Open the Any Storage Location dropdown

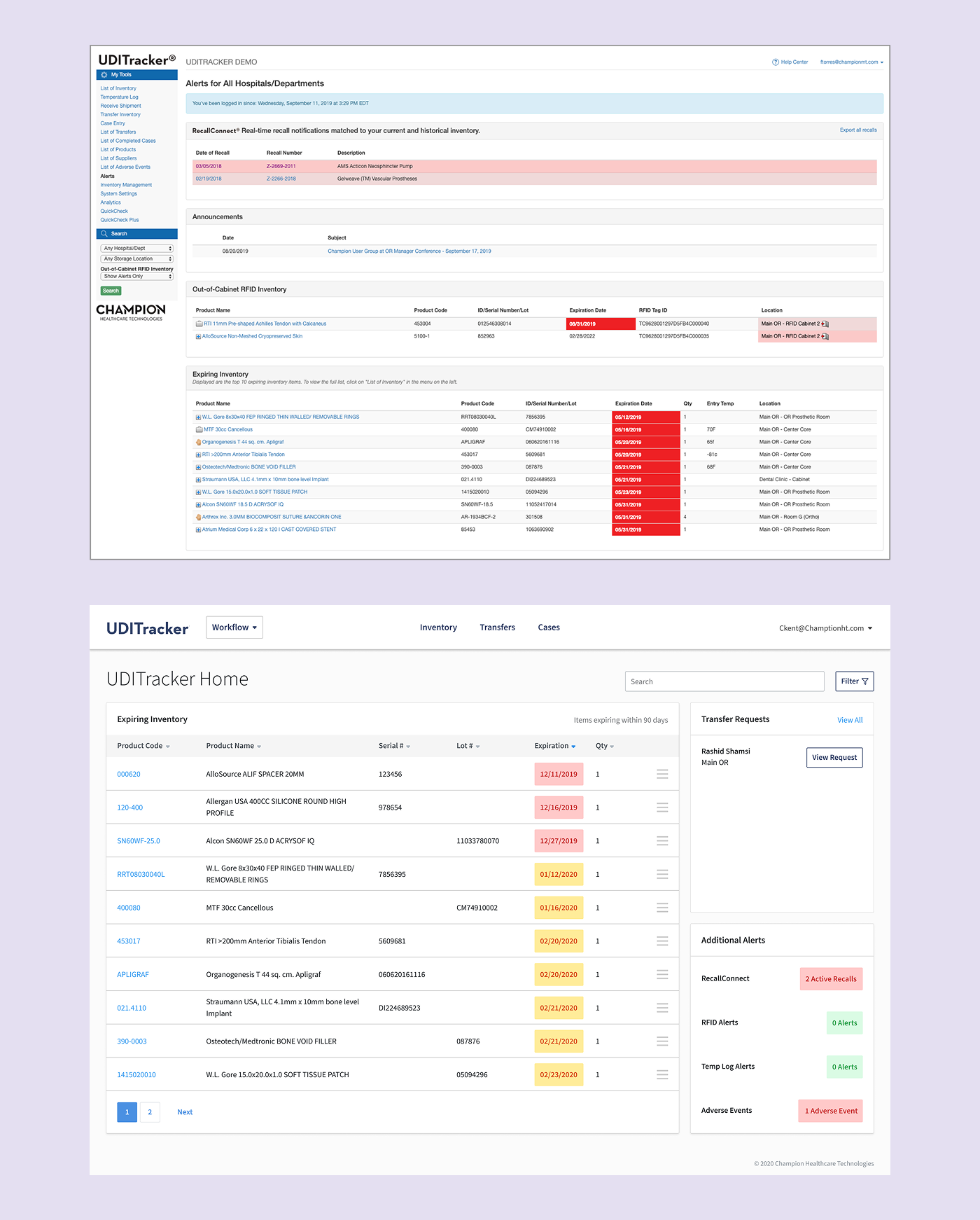tap(137, 259)
